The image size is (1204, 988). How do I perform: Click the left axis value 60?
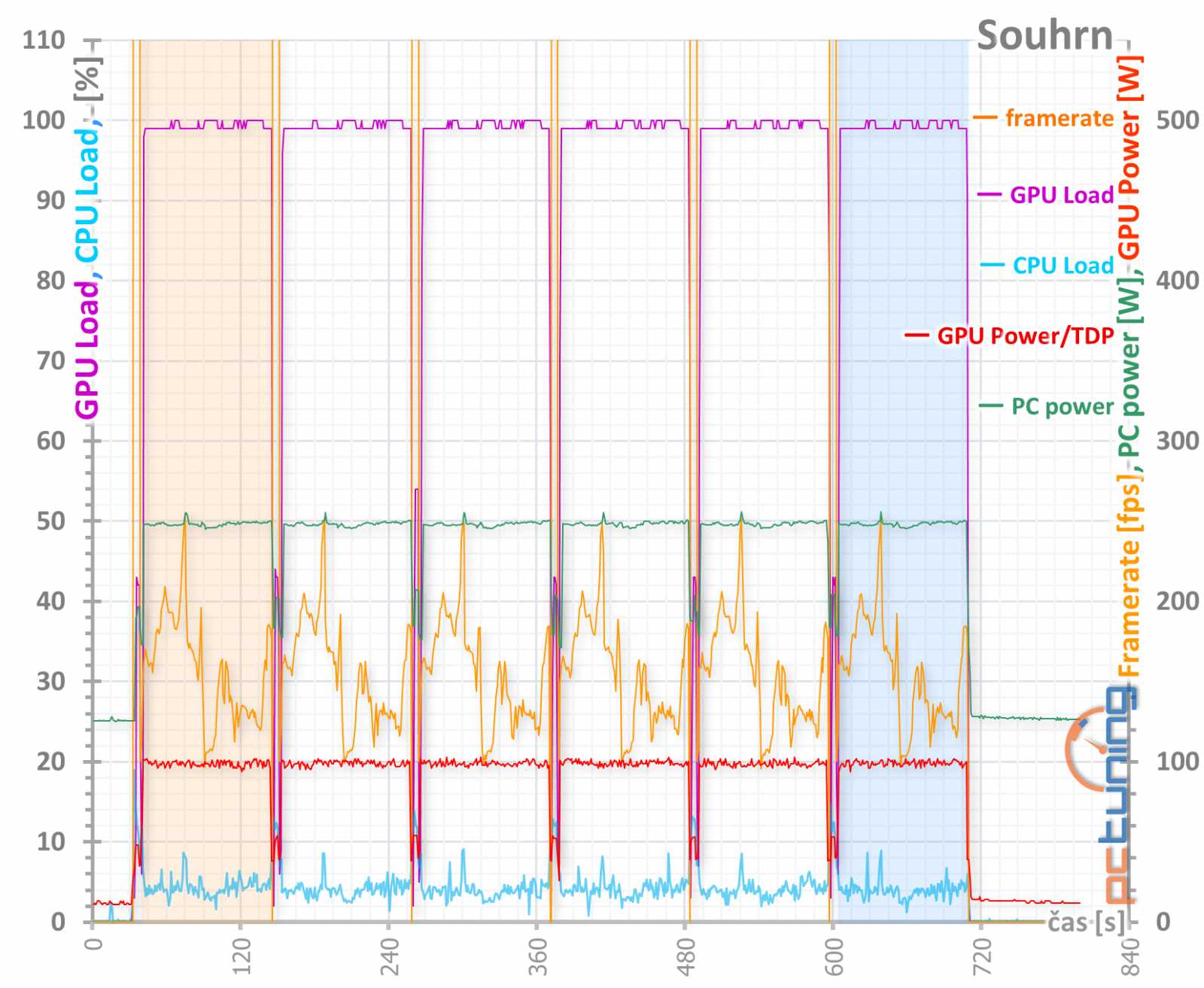tap(51, 440)
